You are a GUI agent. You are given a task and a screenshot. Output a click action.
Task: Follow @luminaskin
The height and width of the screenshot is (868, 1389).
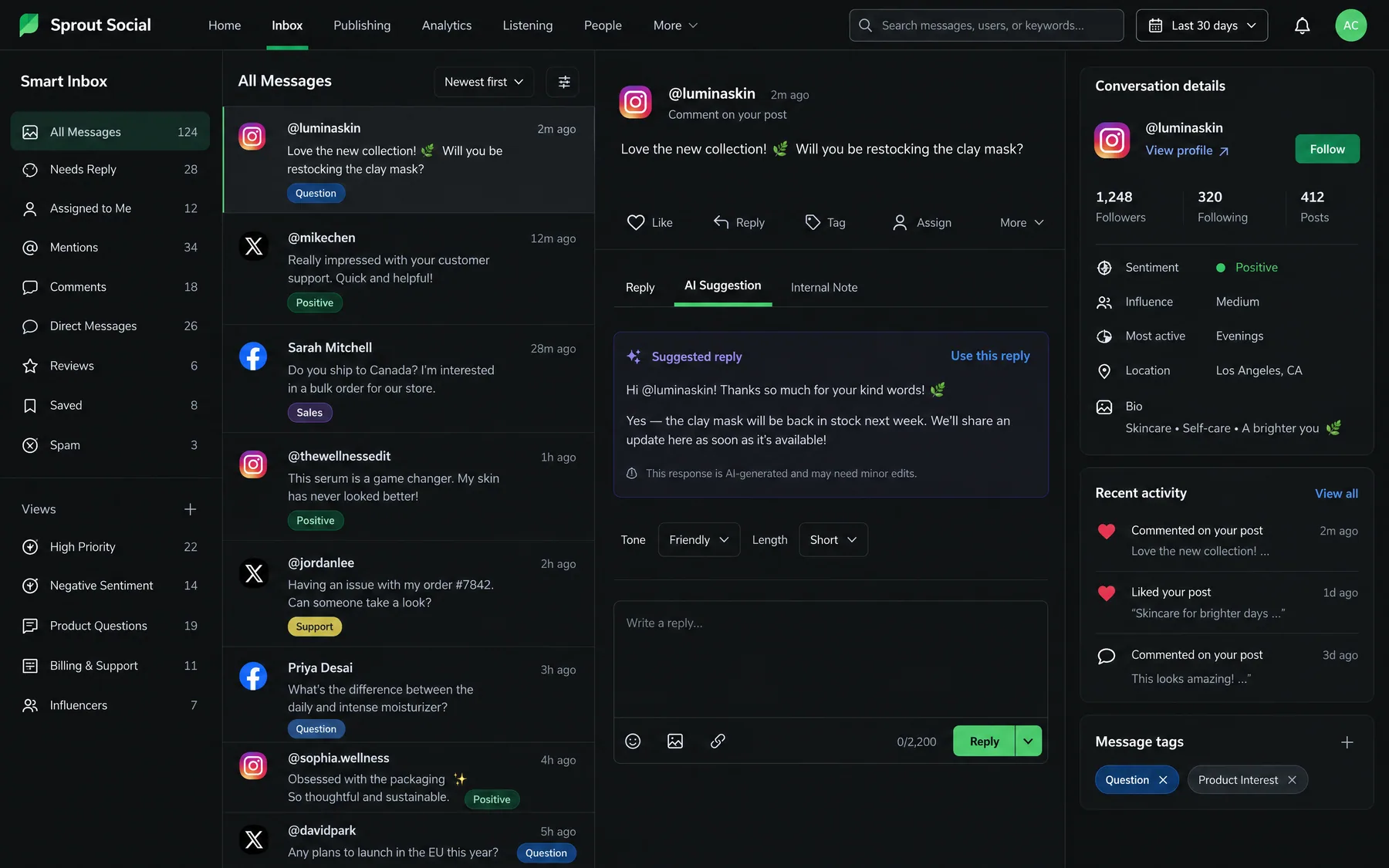tap(1326, 149)
